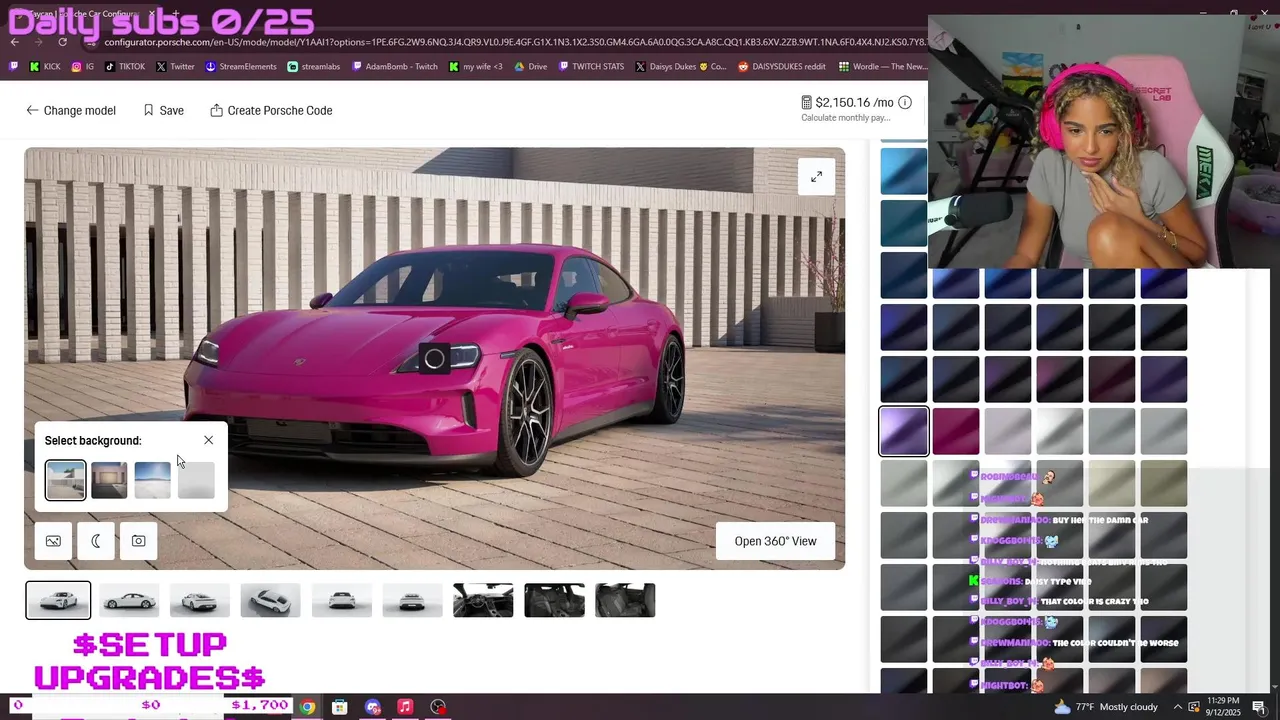Open Microsoft Store from the taskbar
This screenshot has width=1280, height=720.
pyautogui.click(x=340, y=707)
